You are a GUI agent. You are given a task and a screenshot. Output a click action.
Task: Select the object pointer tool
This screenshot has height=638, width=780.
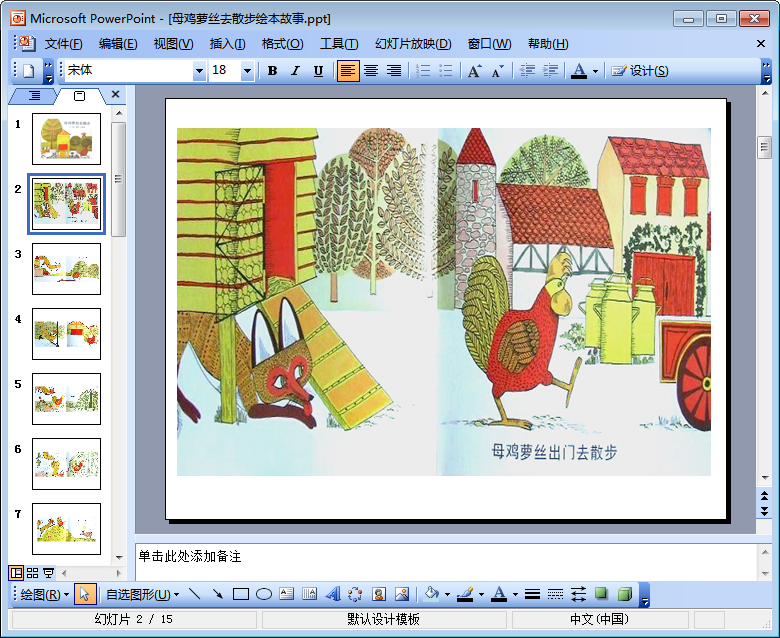[x=85, y=594]
